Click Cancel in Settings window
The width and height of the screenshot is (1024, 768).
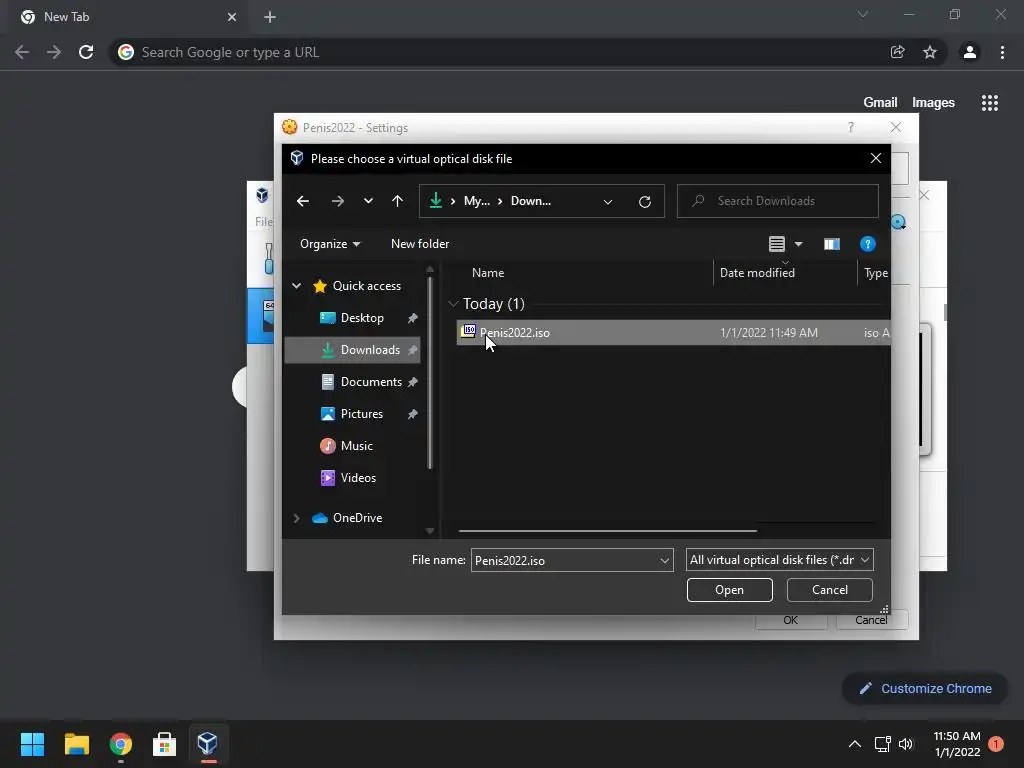871,620
